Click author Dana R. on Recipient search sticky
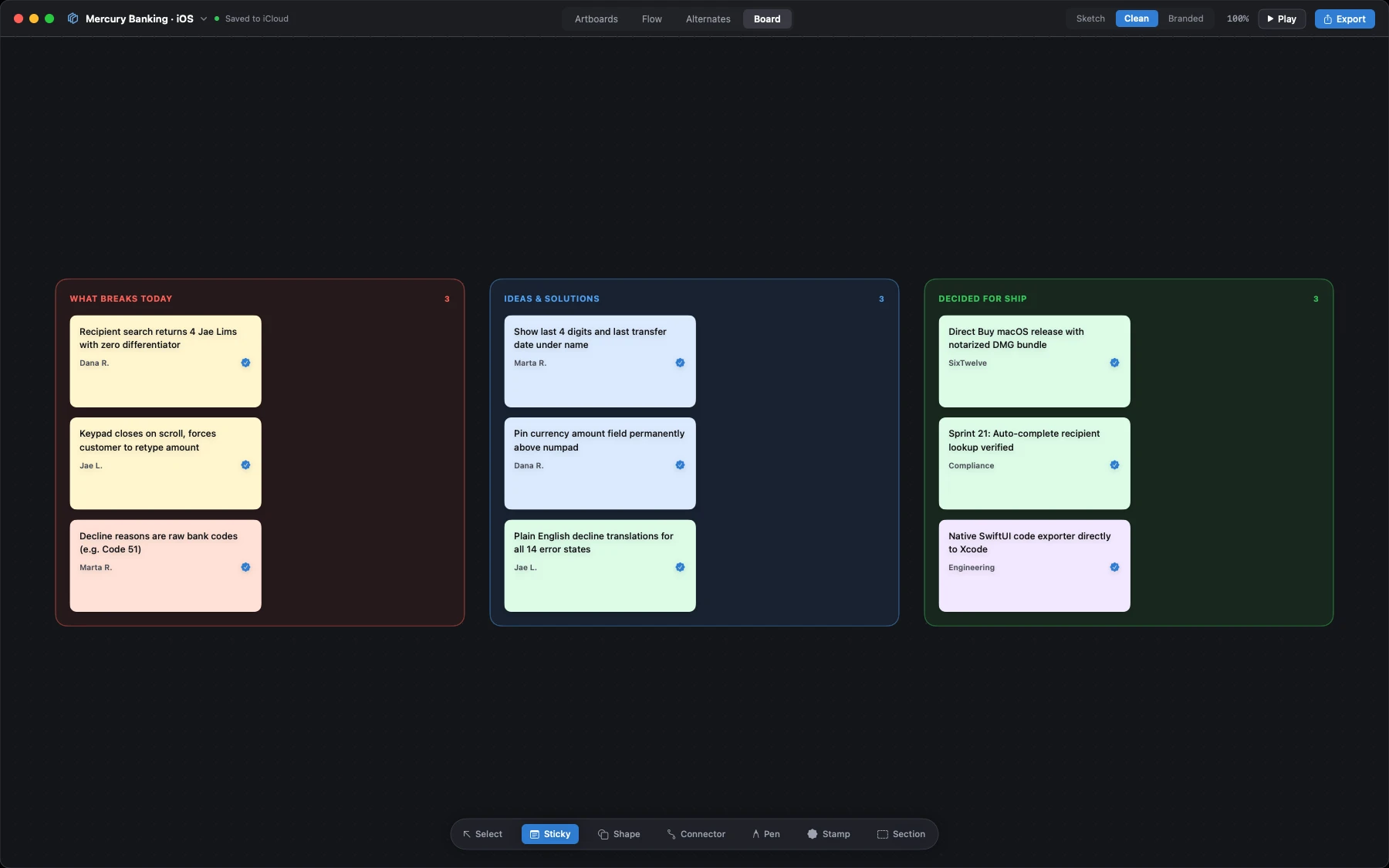 (x=94, y=363)
